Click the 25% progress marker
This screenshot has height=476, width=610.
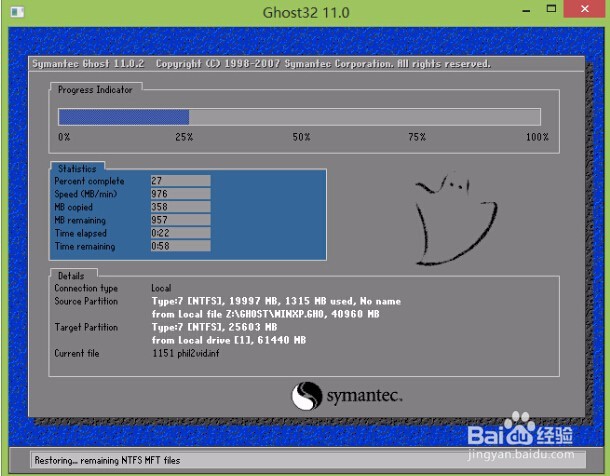[x=184, y=137]
